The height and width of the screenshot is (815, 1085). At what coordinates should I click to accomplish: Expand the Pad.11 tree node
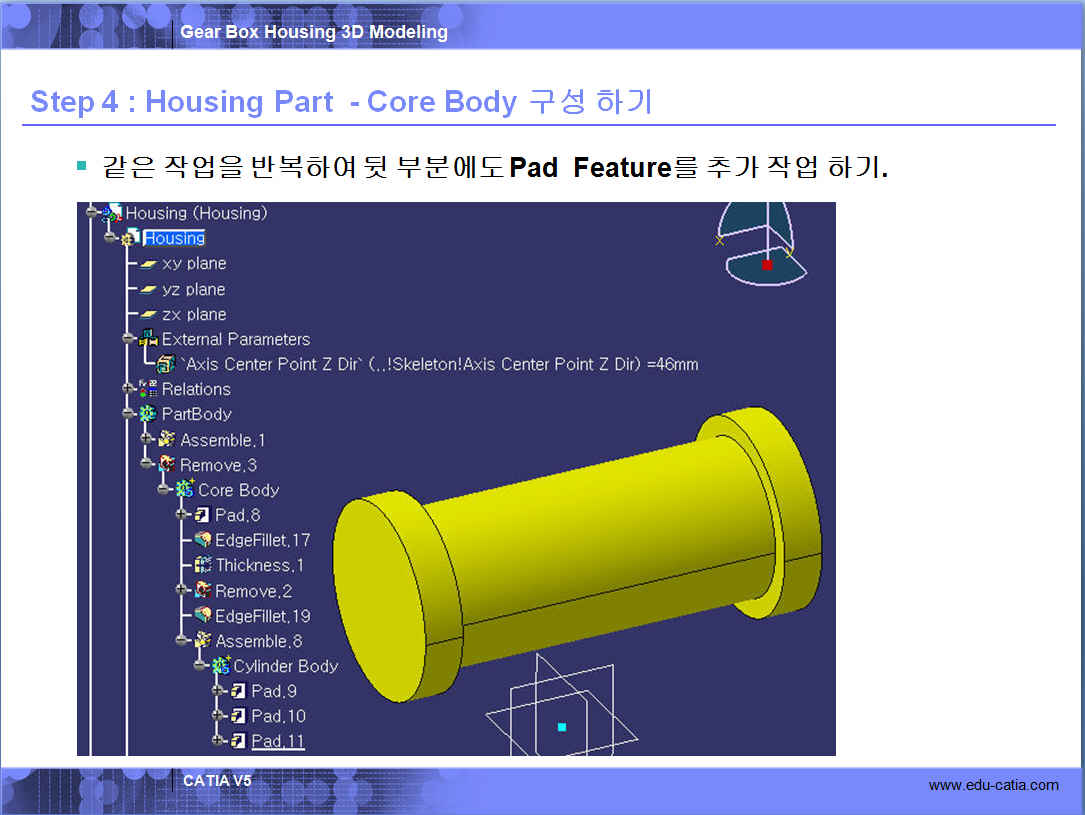[x=218, y=741]
